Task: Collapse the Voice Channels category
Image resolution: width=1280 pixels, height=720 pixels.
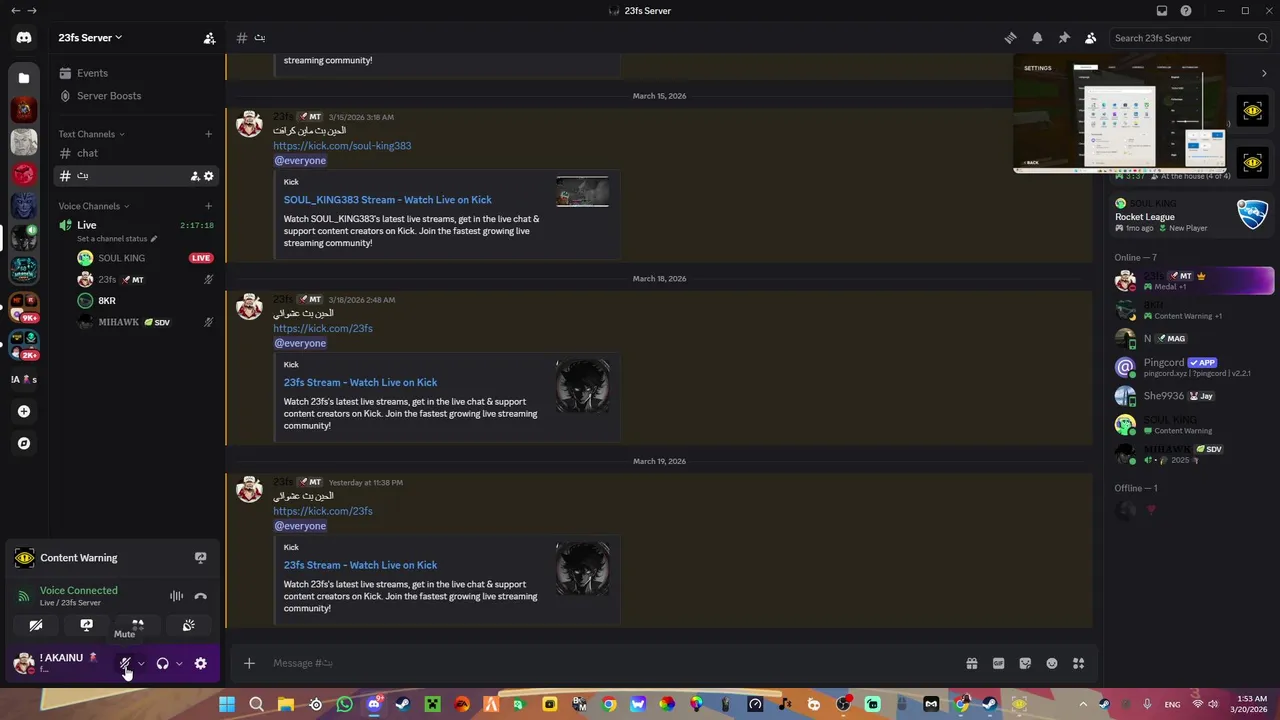Action: [94, 206]
